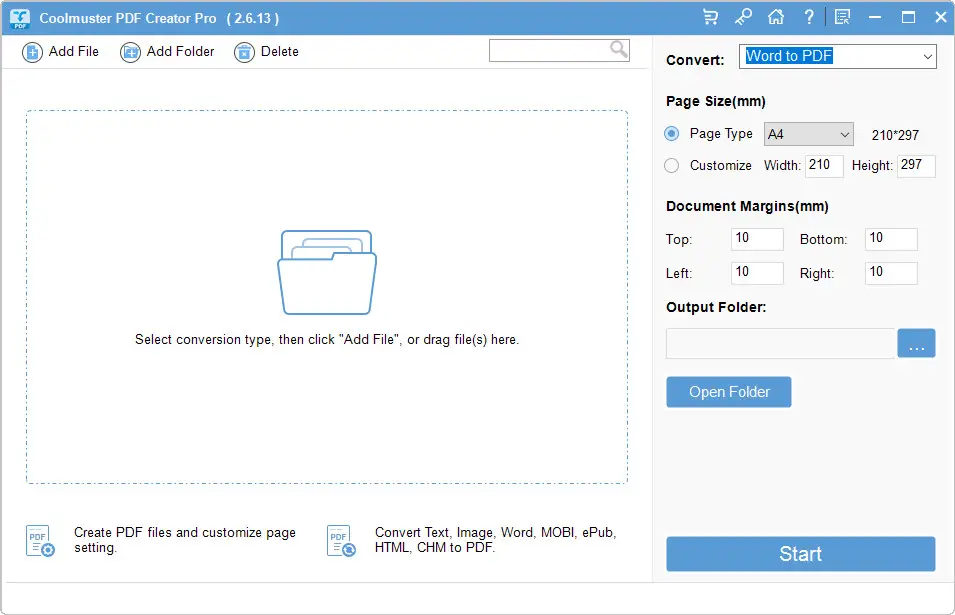The width and height of the screenshot is (955, 615).
Task: Click the Open Folder button
Action: [x=729, y=392]
